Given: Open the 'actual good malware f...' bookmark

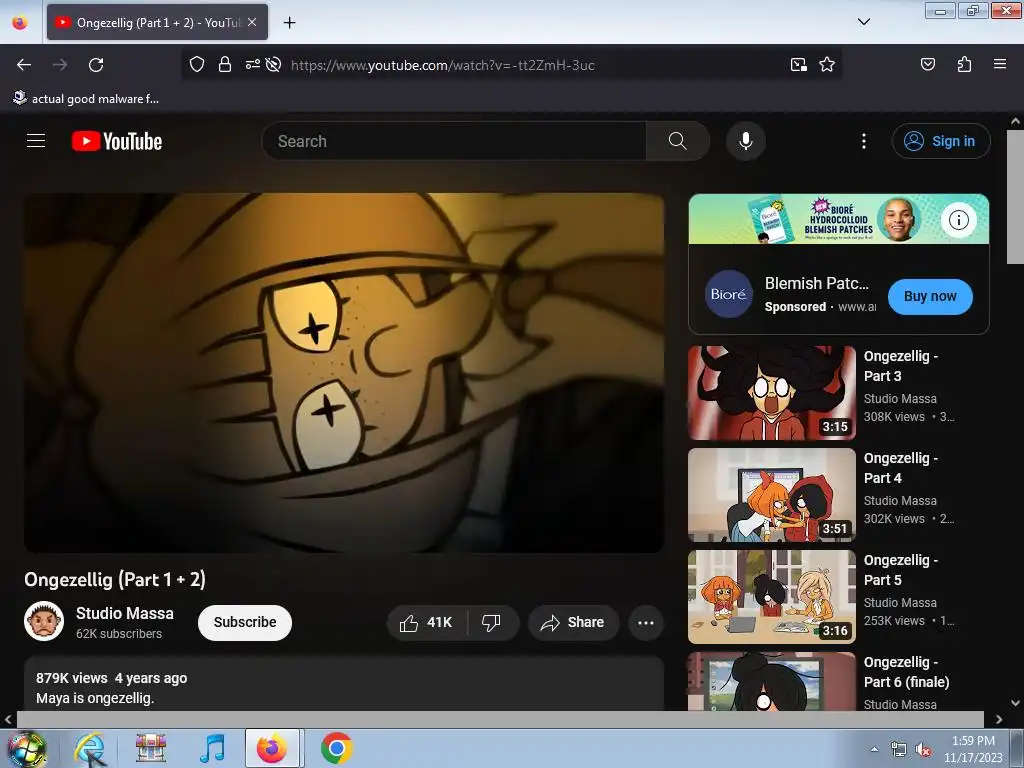Looking at the screenshot, I should (86, 99).
